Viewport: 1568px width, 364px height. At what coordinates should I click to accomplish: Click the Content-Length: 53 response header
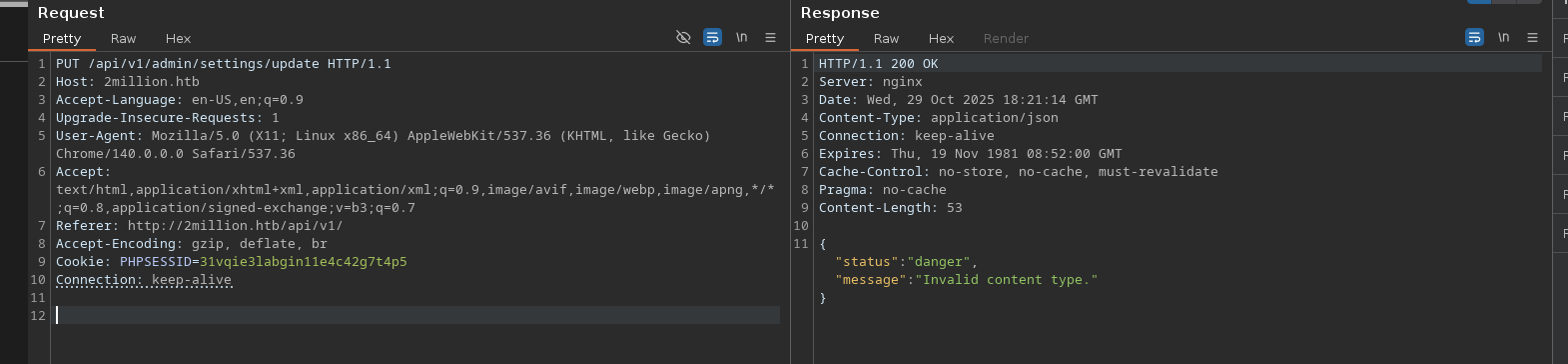click(891, 207)
